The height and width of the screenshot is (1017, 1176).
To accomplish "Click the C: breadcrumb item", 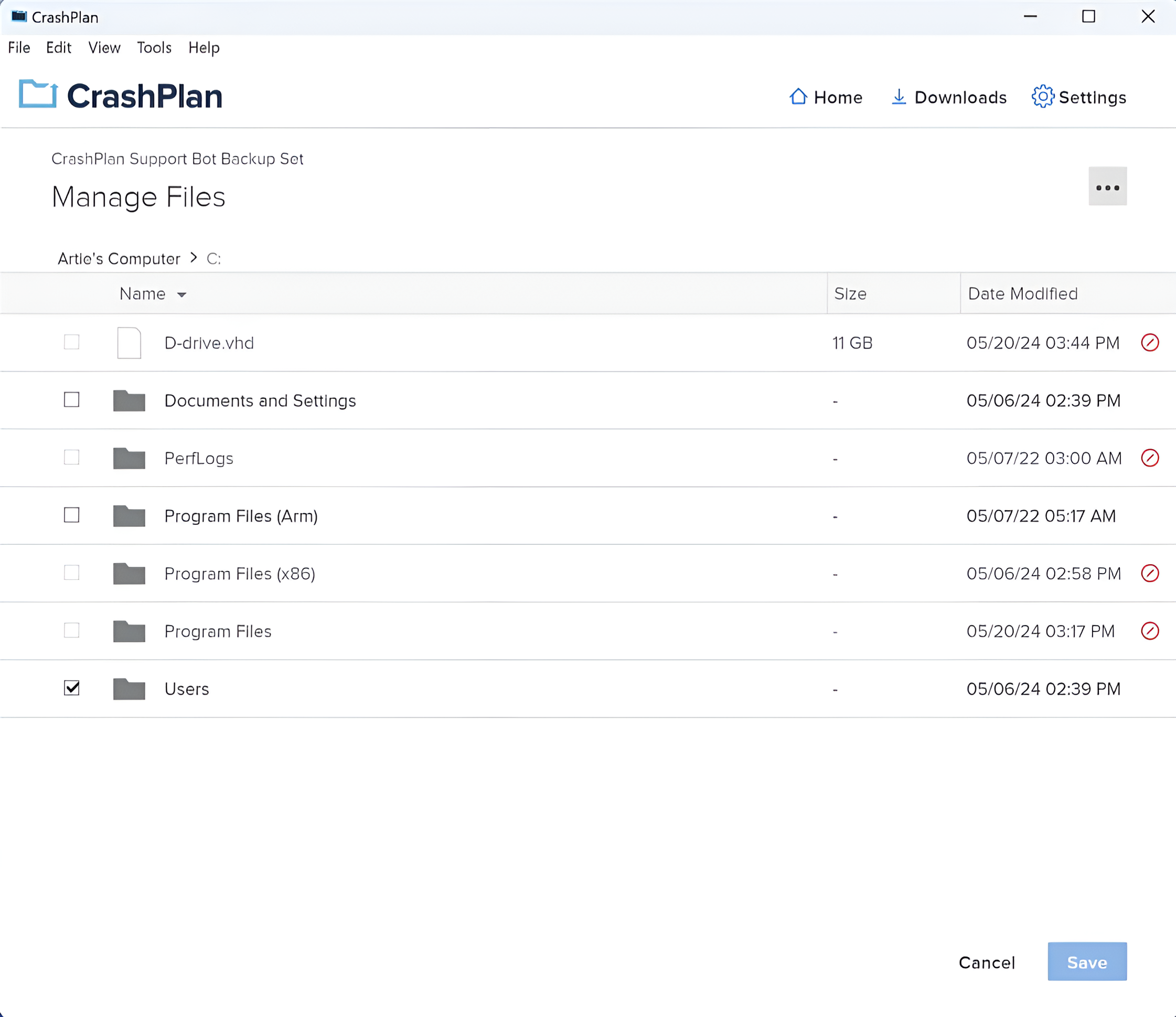I will 213,259.
